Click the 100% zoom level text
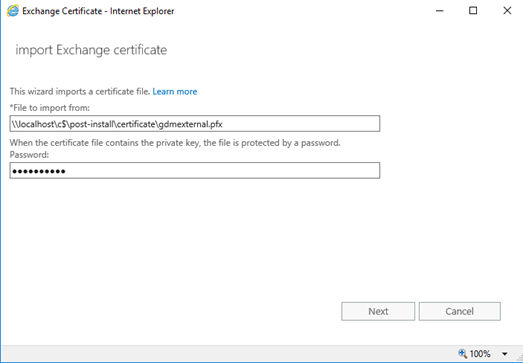The width and height of the screenshot is (523, 363). click(480, 354)
